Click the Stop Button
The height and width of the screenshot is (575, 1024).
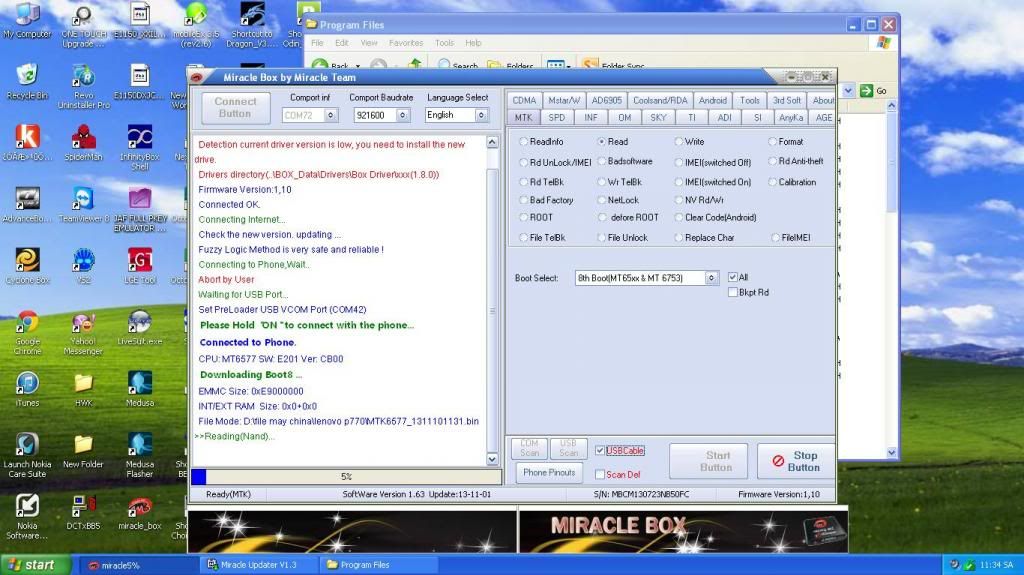[x=796, y=461]
